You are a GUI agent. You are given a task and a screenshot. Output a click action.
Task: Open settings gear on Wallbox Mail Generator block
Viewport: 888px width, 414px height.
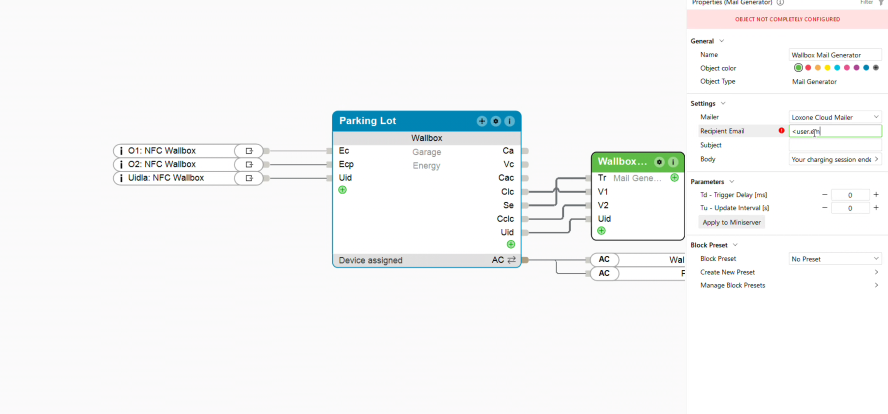659,161
